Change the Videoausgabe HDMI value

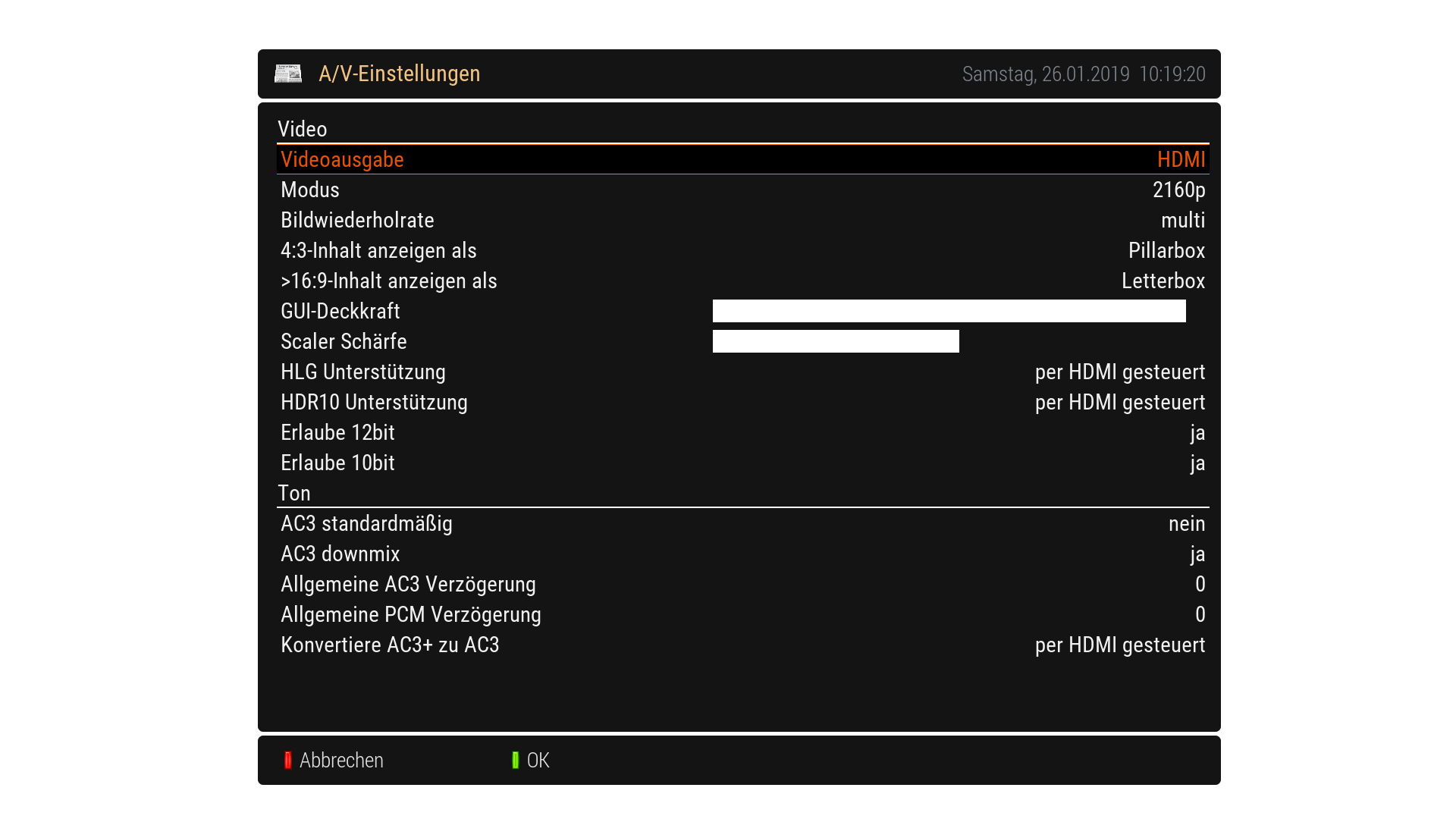(x=1180, y=160)
